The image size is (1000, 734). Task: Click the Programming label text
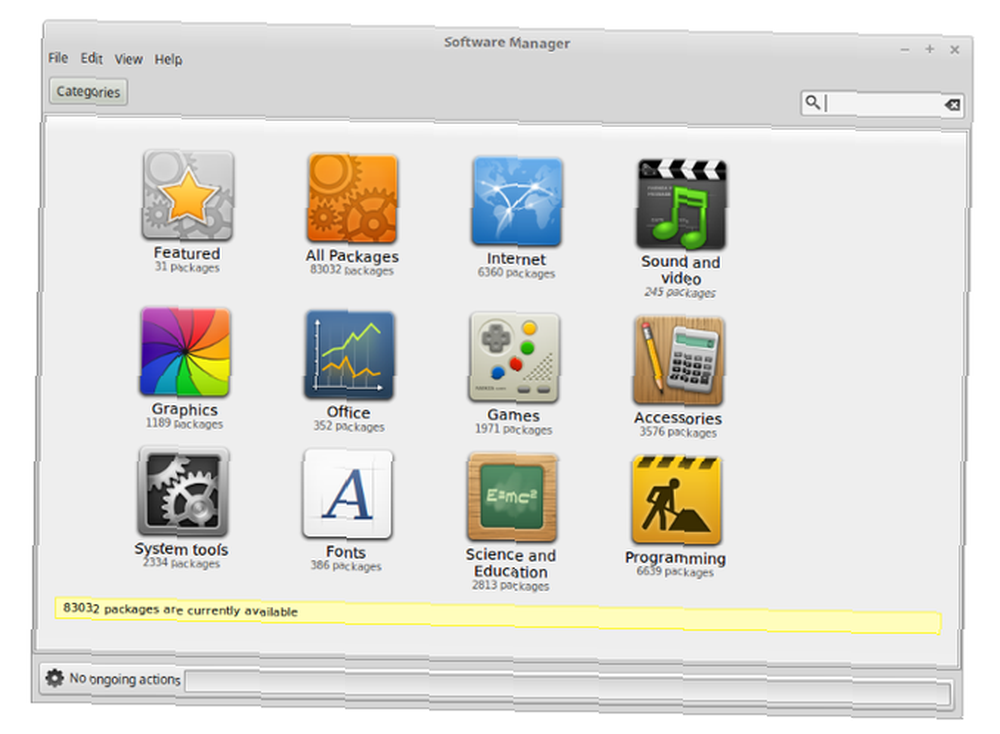[x=675, y=558]
